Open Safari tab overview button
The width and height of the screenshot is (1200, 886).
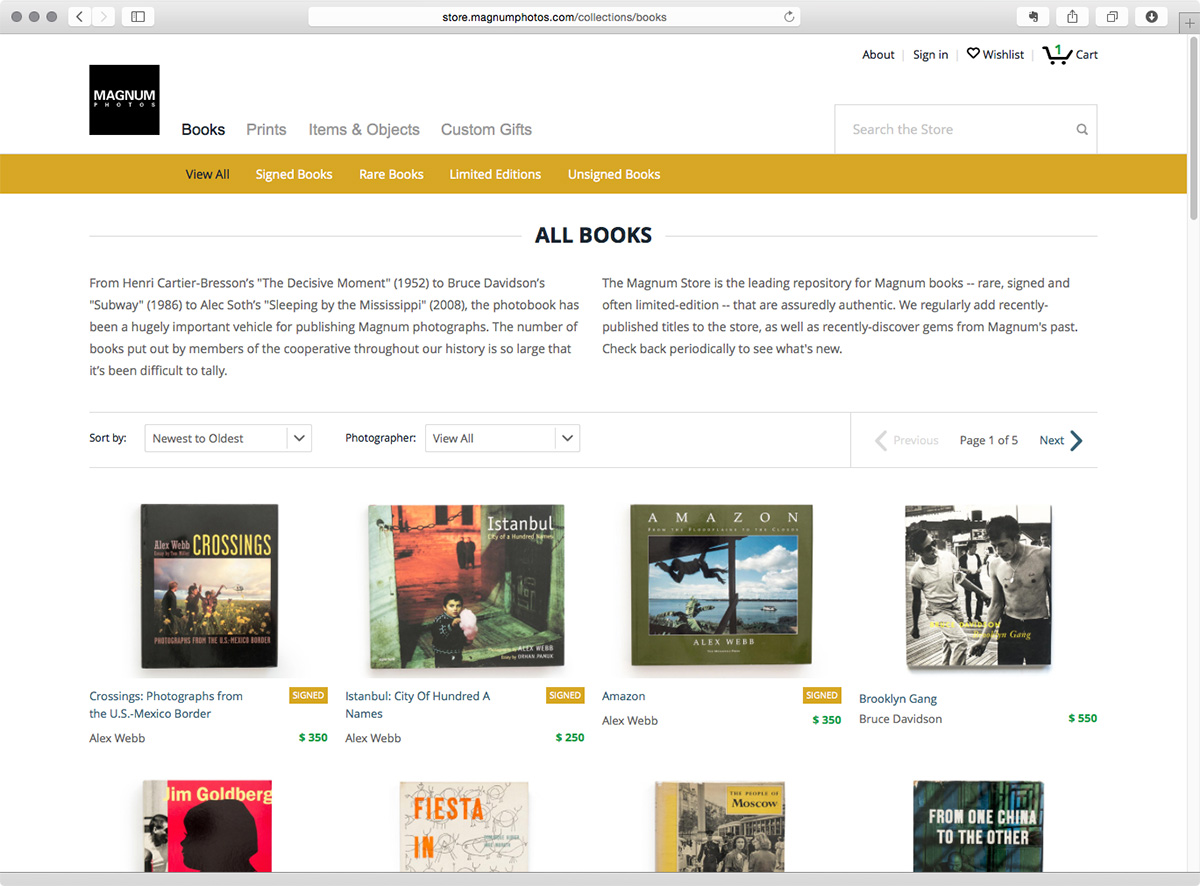(x=1112, y=17)
